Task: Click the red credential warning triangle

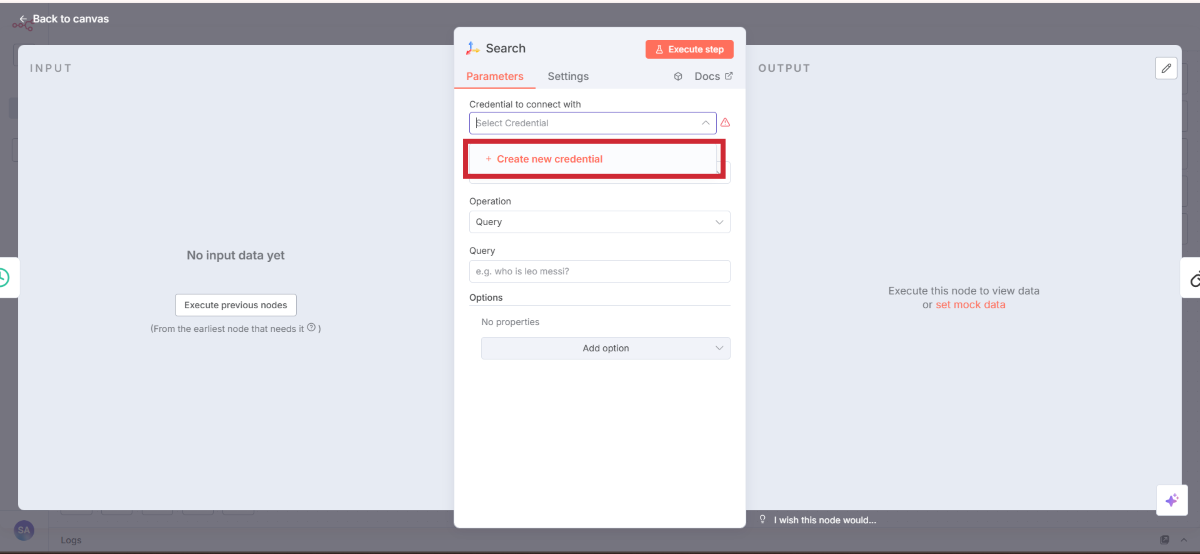Action: pos(725,123)
